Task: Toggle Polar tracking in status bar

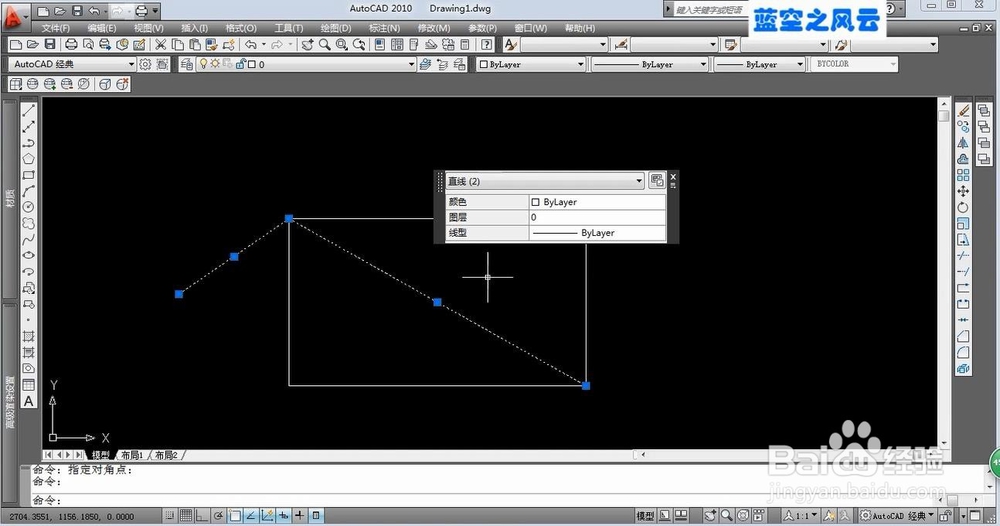Action: click(x=218, y=515)
